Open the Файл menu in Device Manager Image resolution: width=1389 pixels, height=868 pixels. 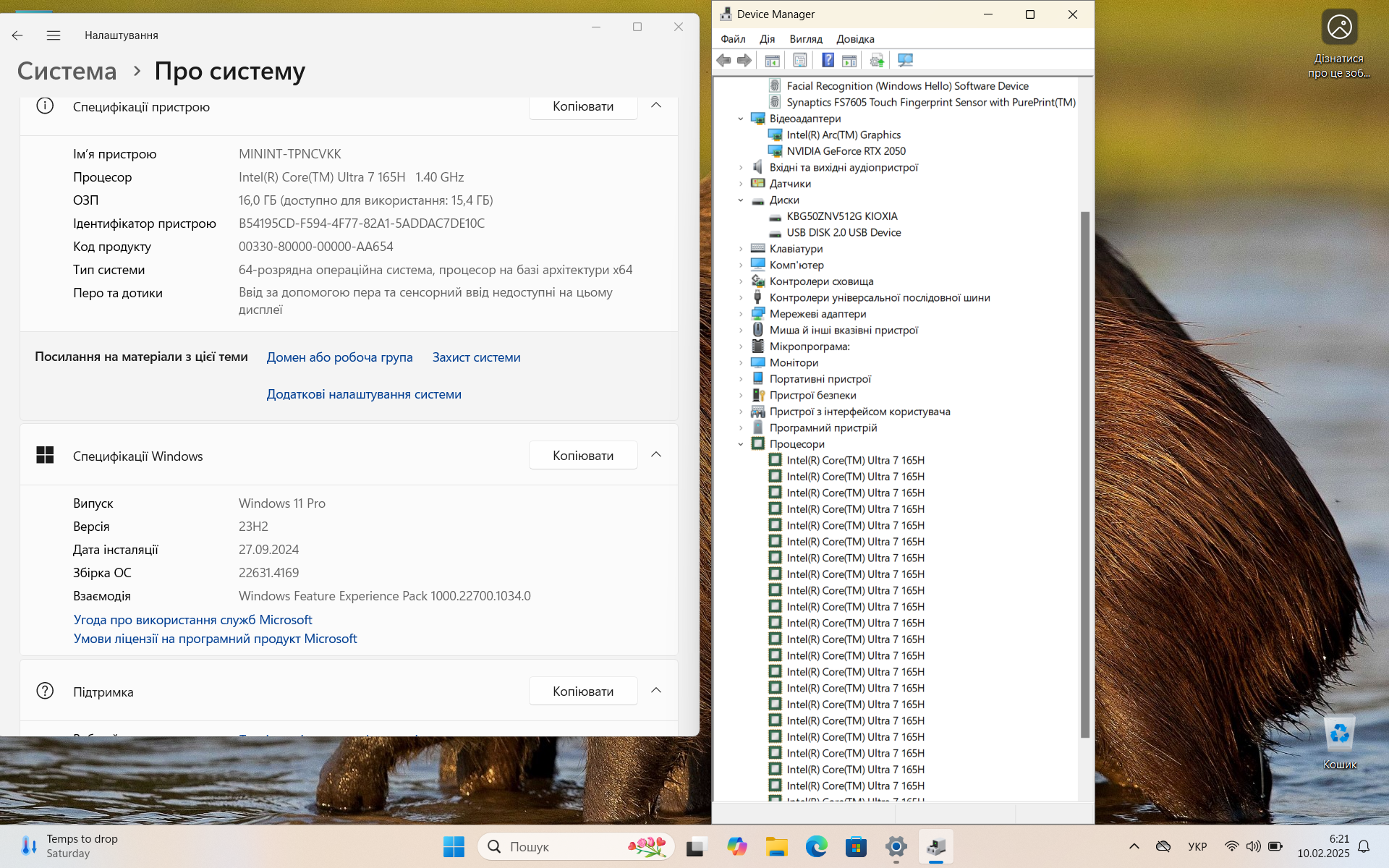point(733,39)
